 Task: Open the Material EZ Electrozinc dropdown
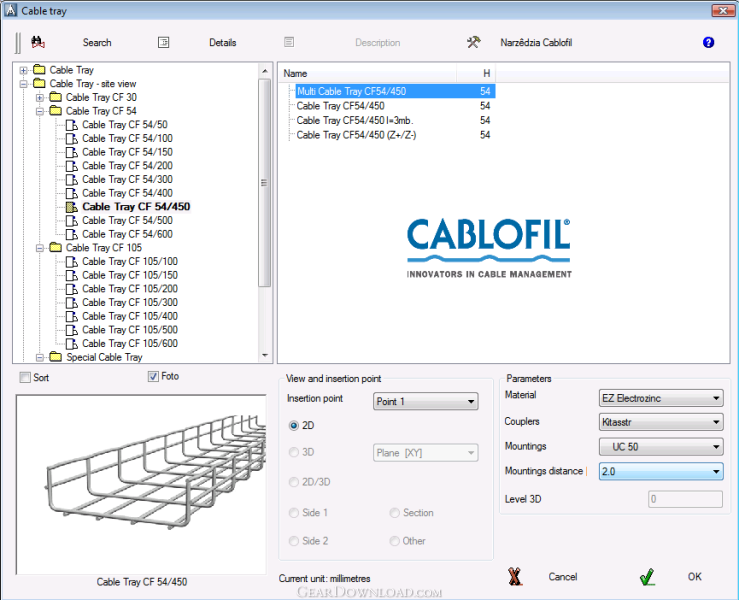(661, 398)
